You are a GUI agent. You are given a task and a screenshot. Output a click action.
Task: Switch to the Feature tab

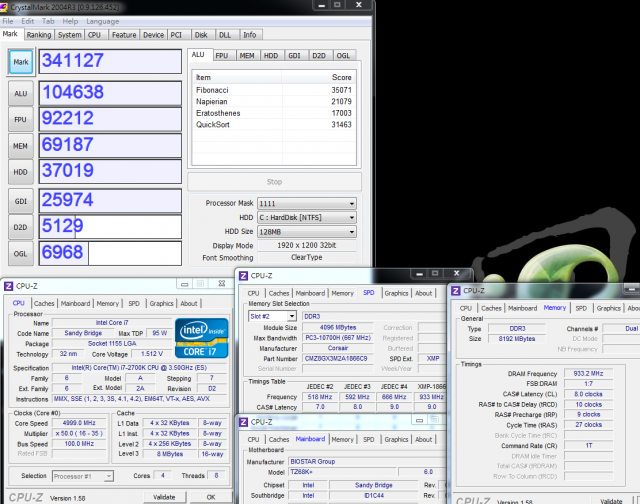(124, 35)
